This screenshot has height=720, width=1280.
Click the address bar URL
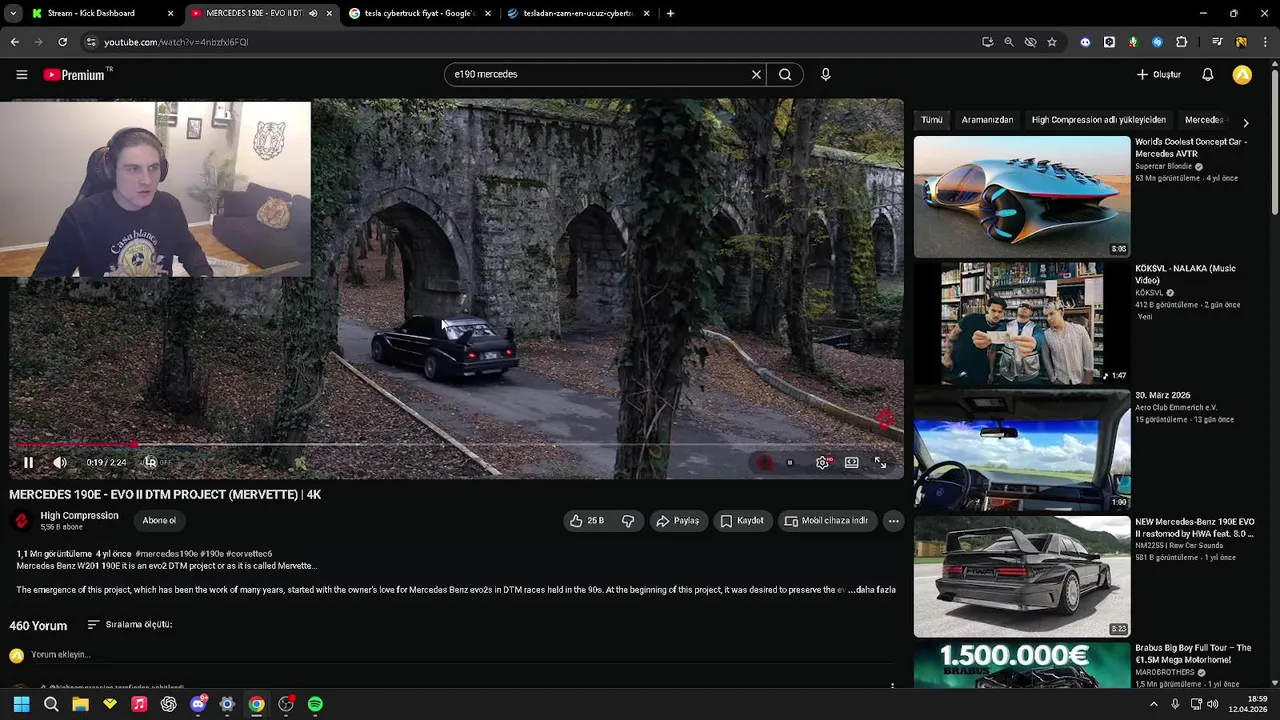click(176, 42)
